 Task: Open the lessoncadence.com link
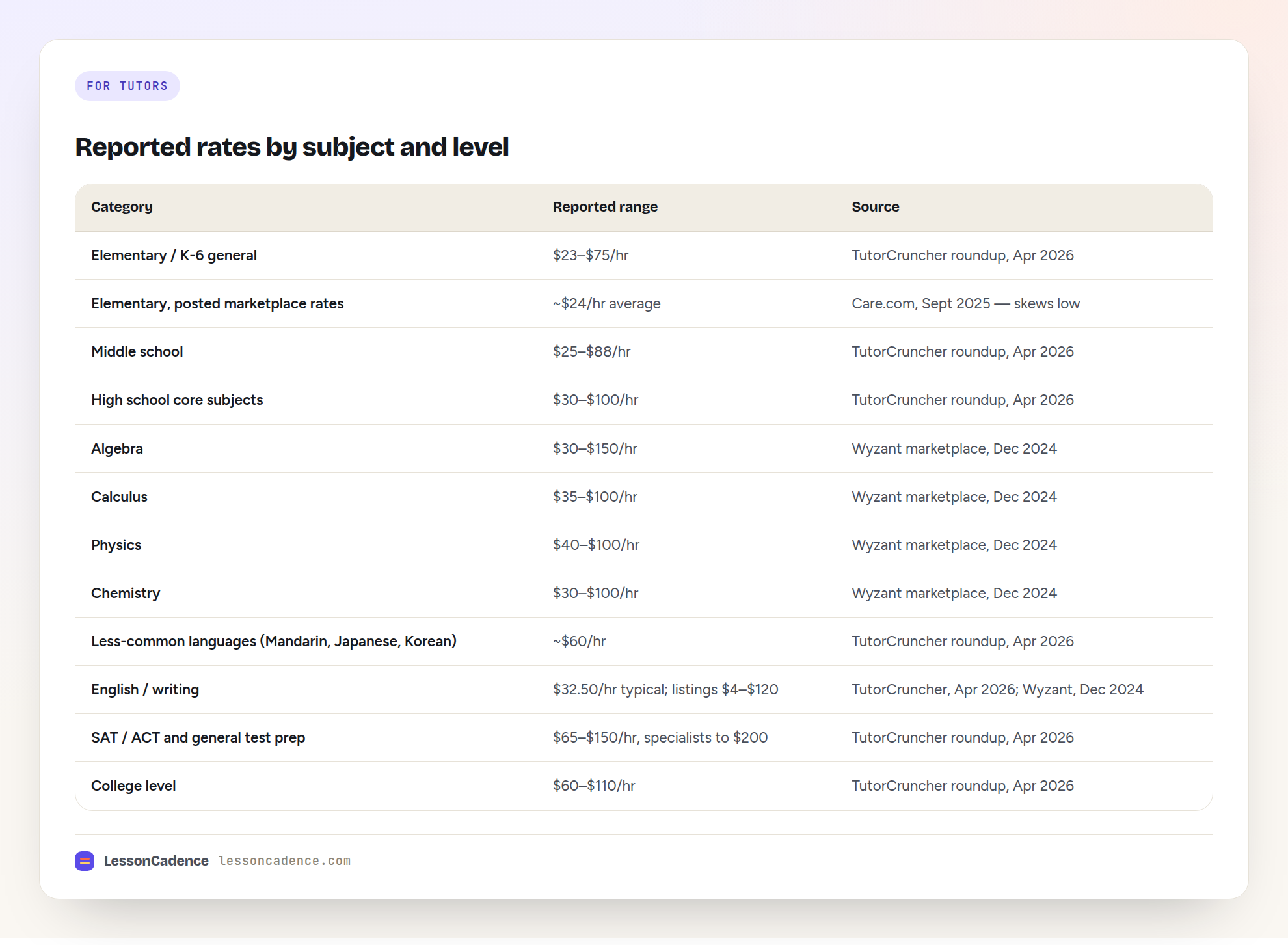(285, 860)
